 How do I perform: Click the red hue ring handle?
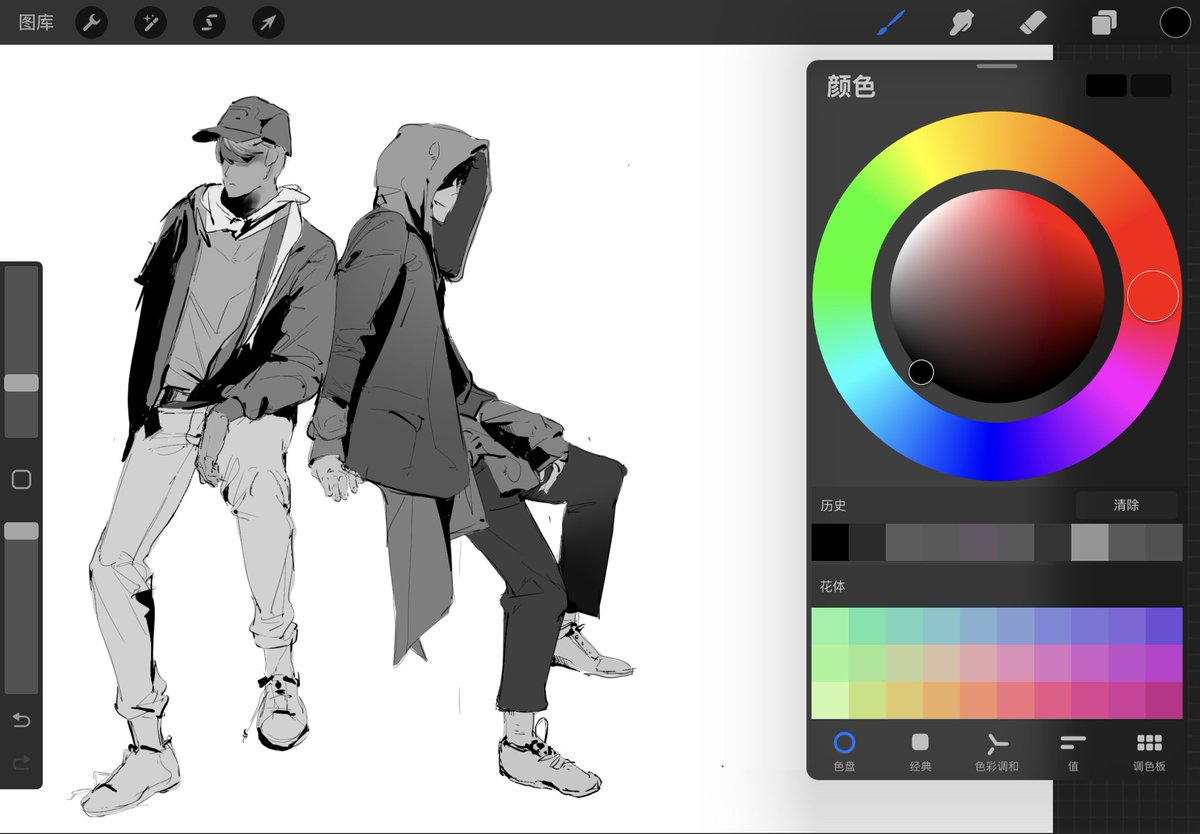1153,295
